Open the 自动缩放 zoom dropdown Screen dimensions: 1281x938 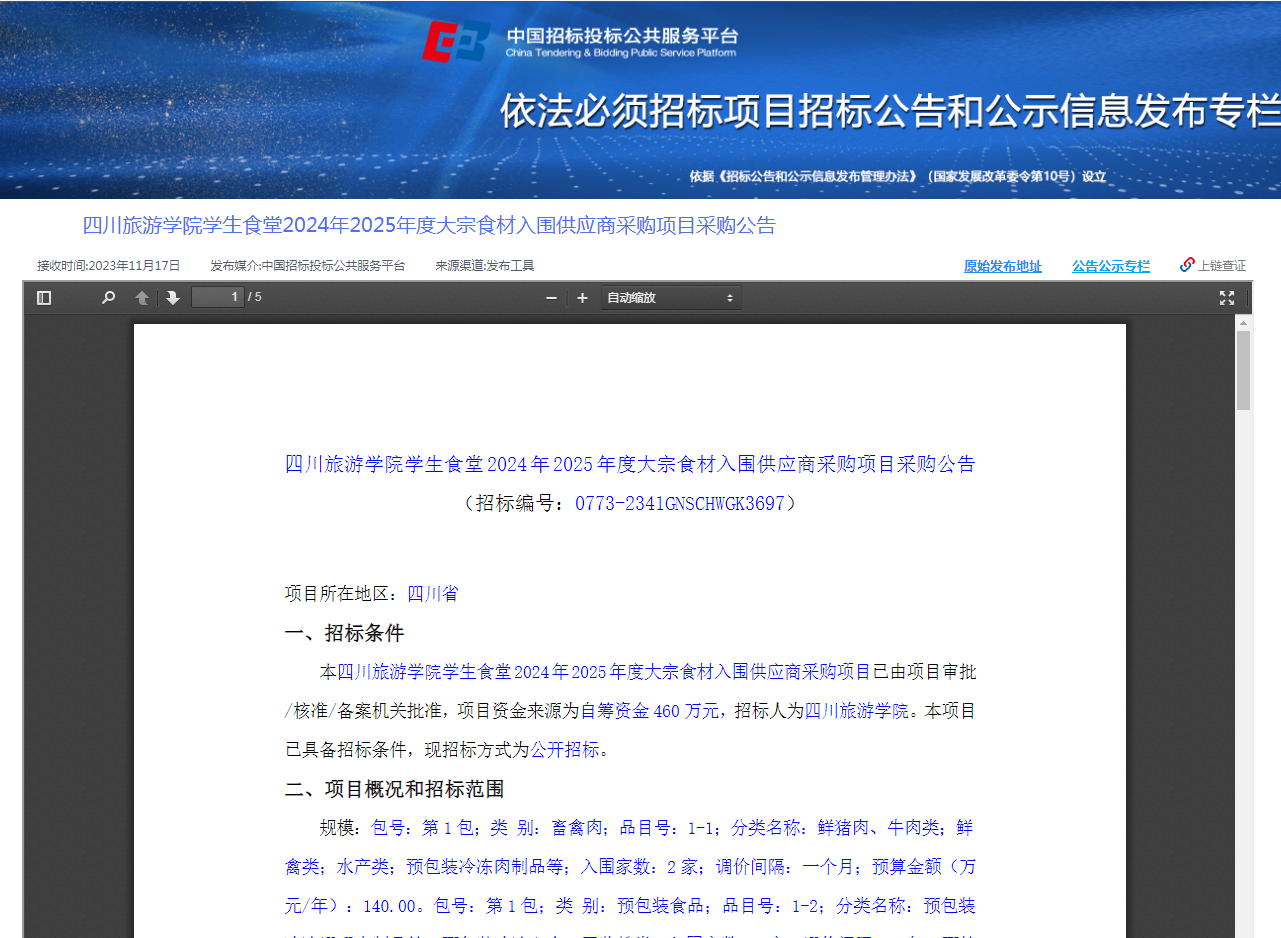pyautogui.click(x=670, y=298)
